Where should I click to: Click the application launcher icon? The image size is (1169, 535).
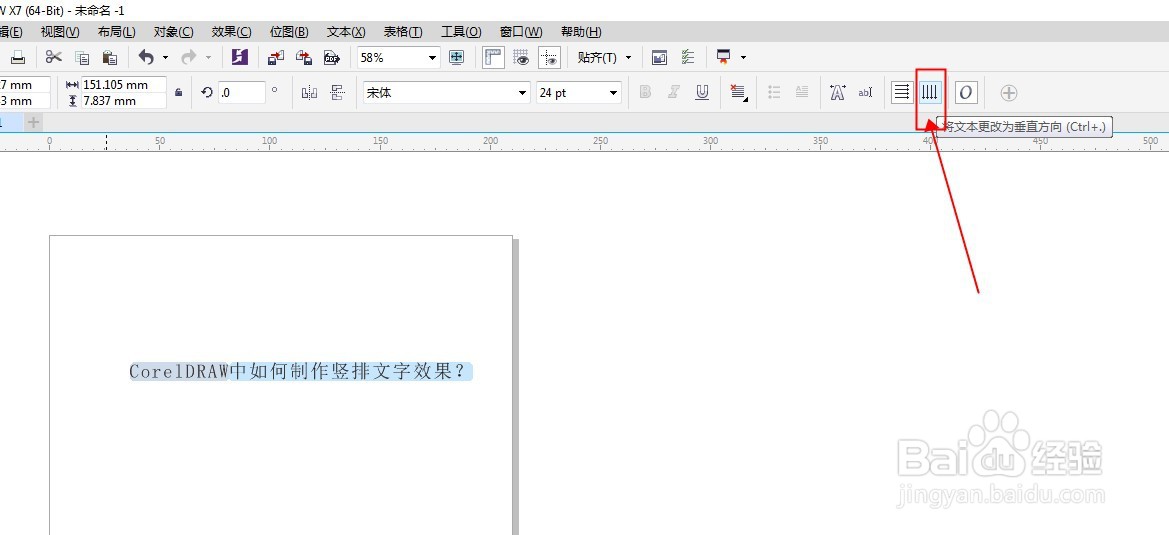point(723,57)
